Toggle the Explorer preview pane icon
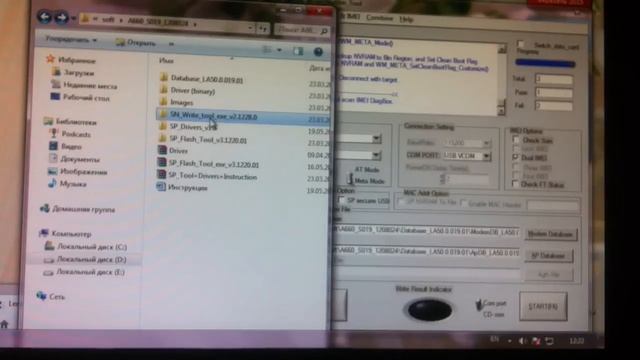Screen dimensions: 640x360 (298, 51)
